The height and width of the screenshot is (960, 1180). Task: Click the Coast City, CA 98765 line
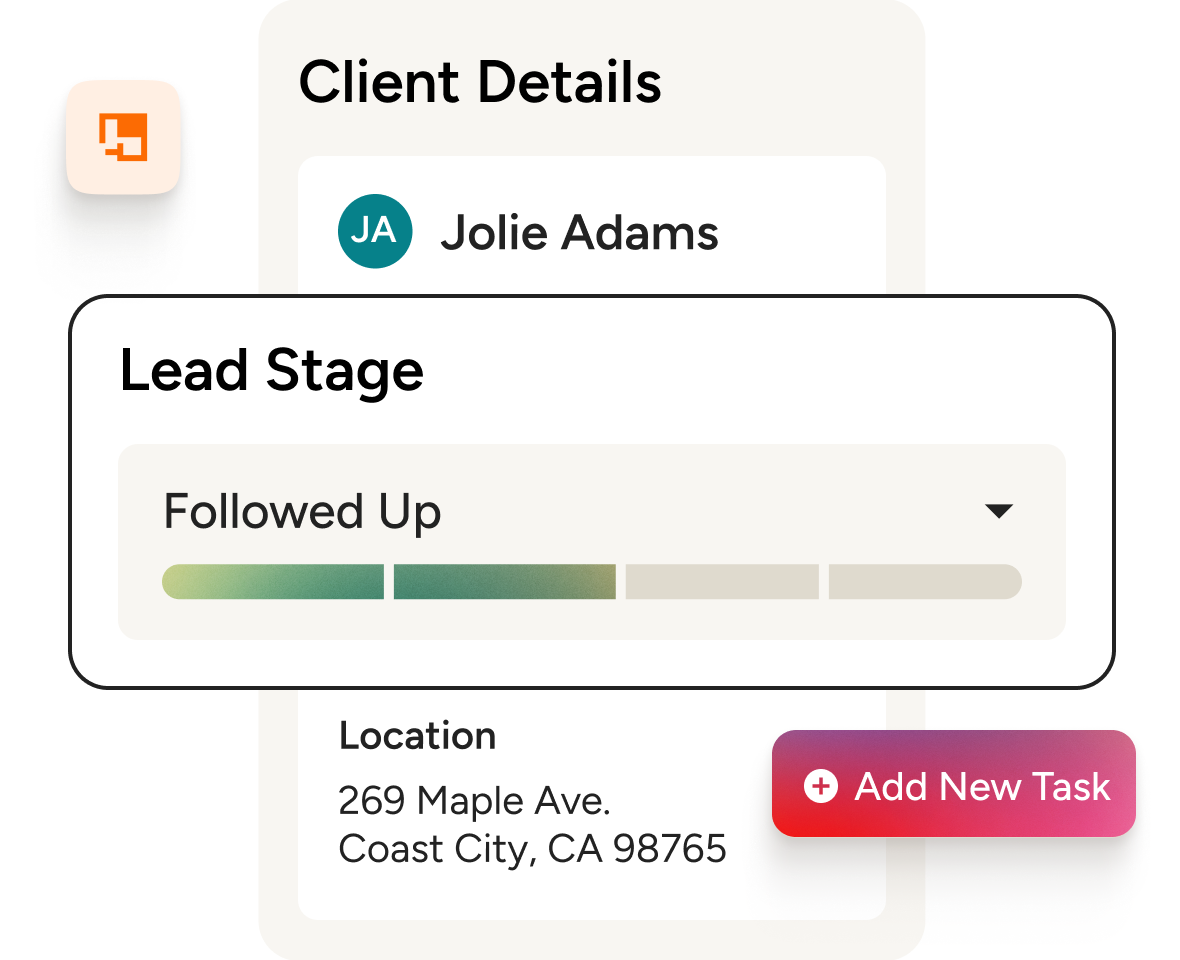[x=532, y=849]
